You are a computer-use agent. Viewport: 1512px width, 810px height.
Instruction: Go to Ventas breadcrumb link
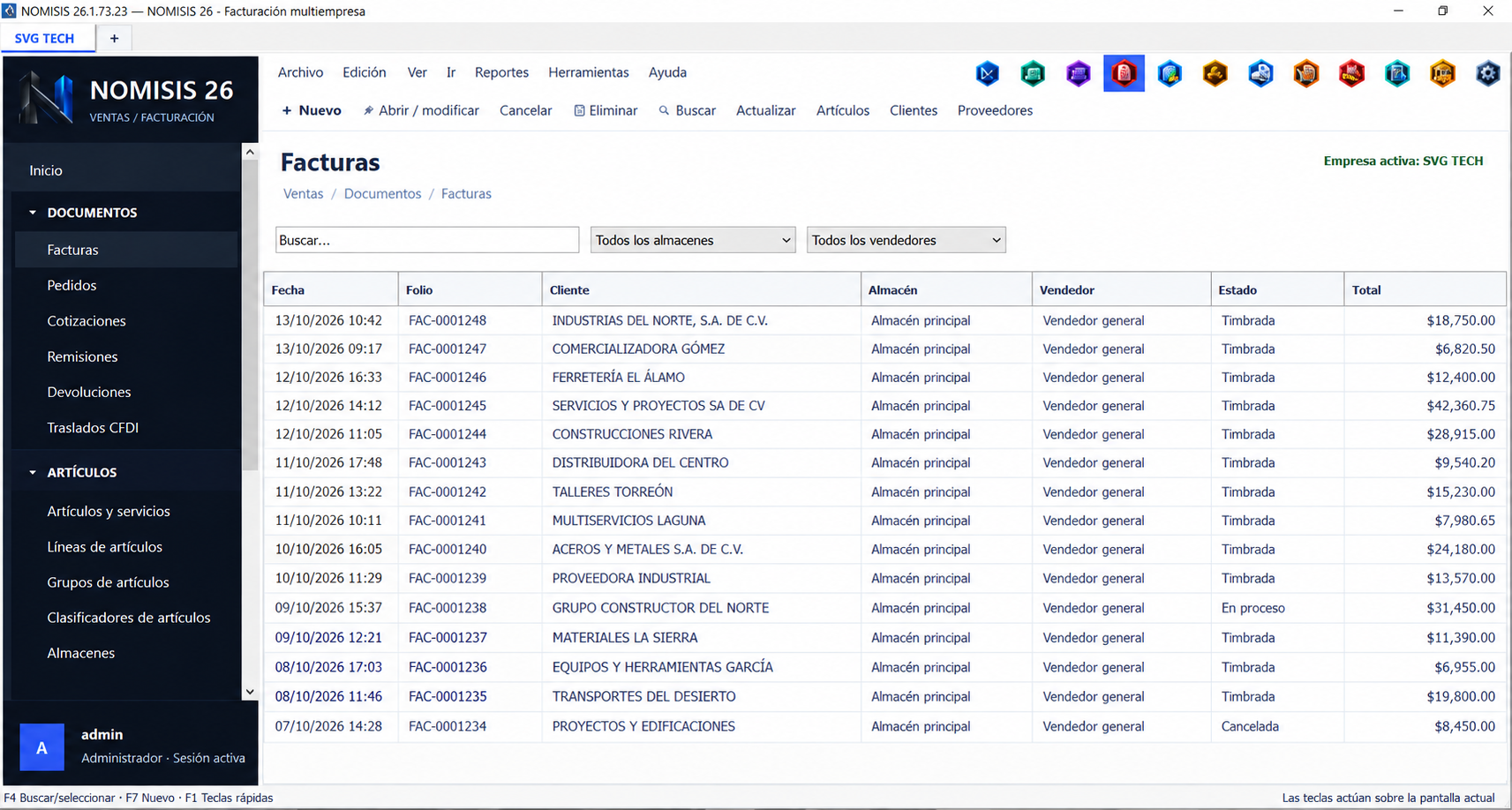click(x=304, y=193)
